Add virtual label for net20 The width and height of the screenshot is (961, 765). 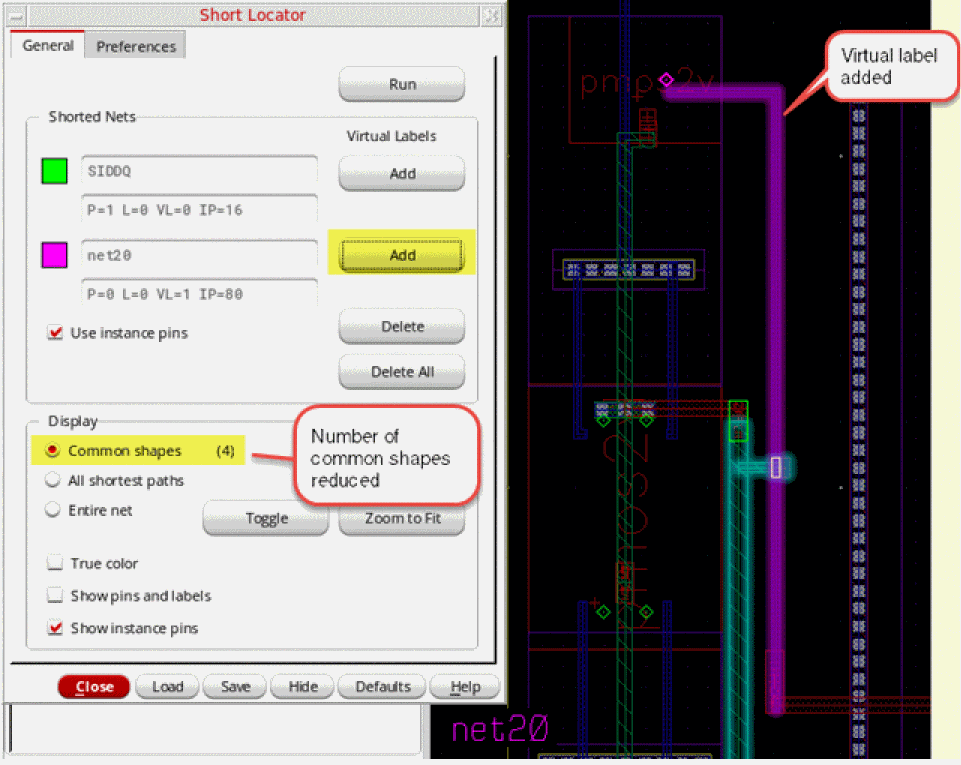click(402, 255)
